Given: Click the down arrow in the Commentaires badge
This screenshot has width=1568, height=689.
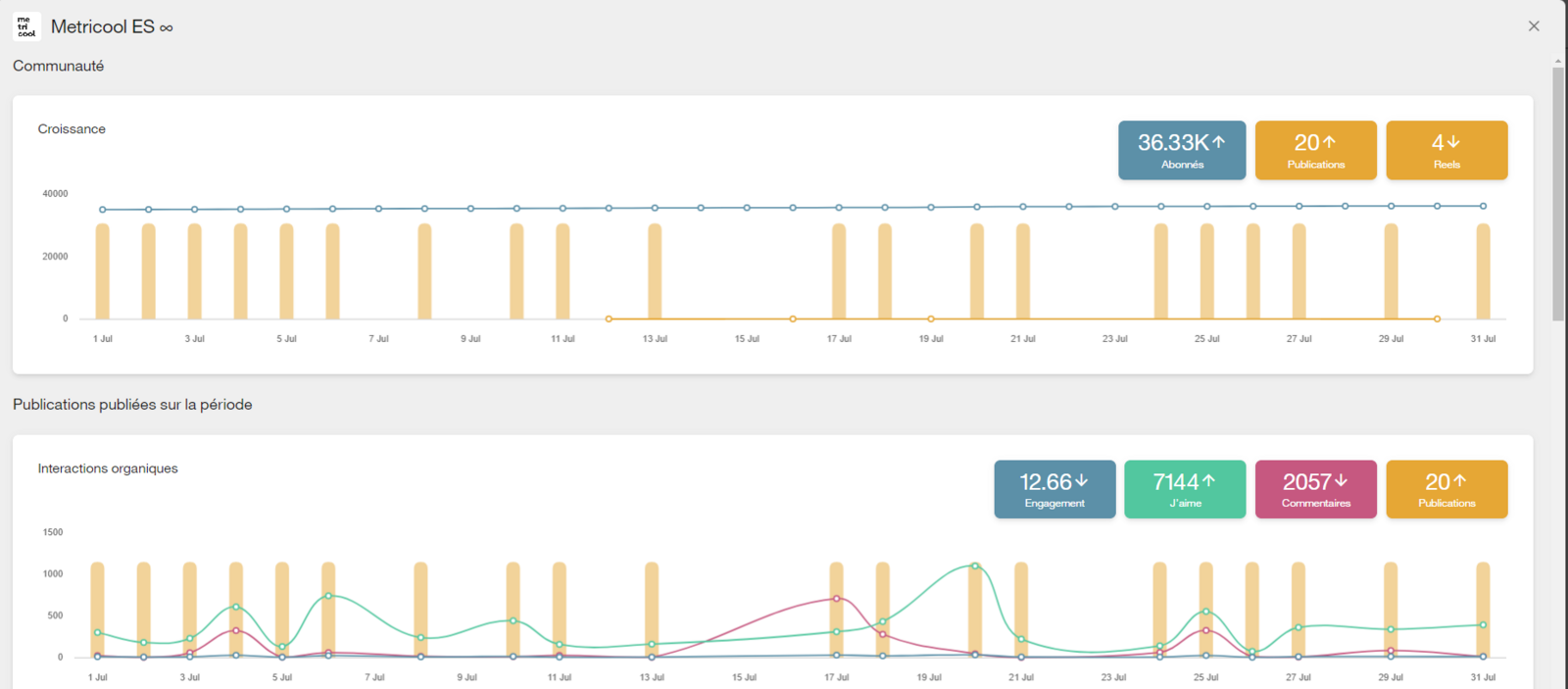Looking at the screenshot, I should pos(1342,481).
